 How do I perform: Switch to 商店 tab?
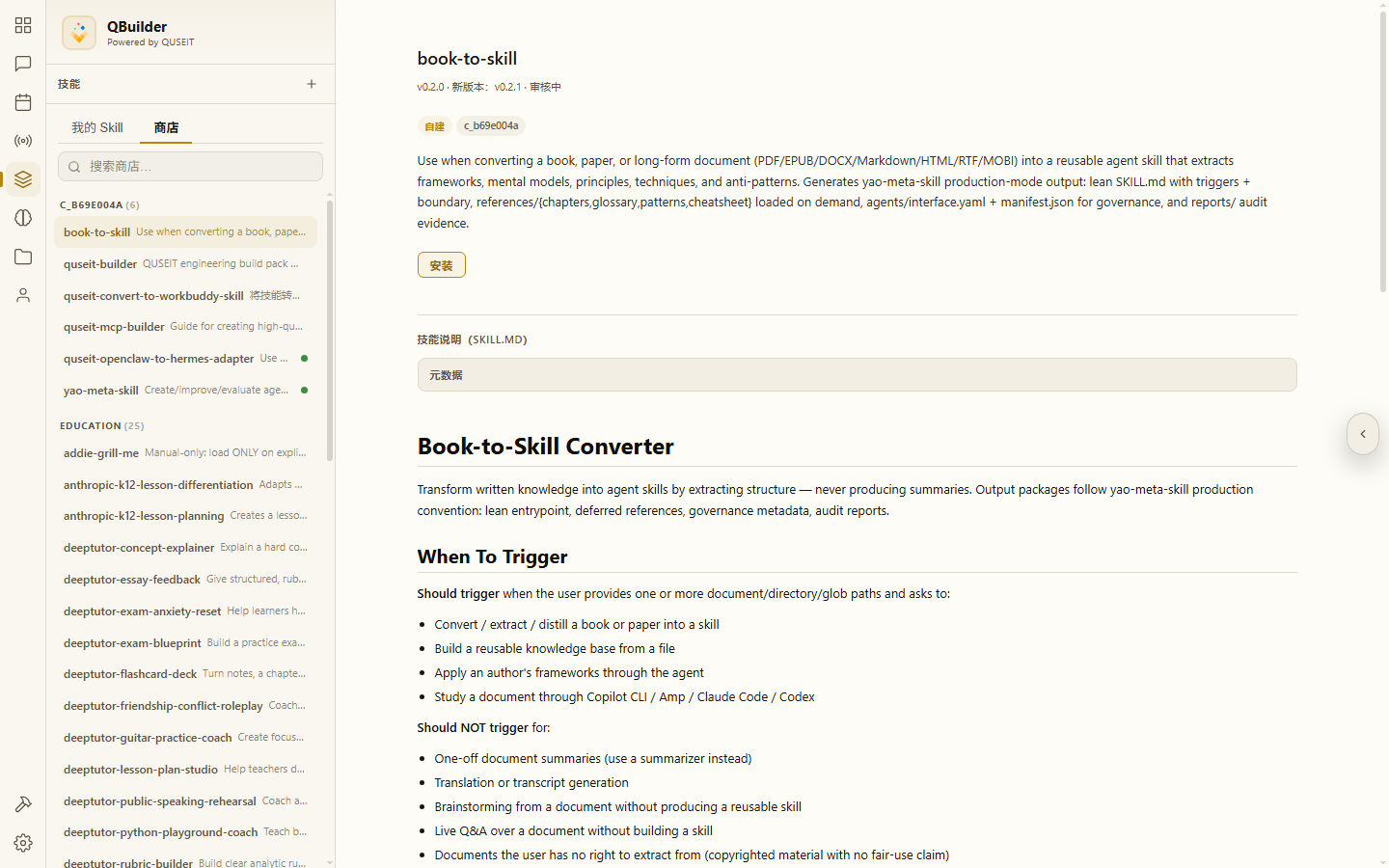pyautogui.click(x=166, y=127)
